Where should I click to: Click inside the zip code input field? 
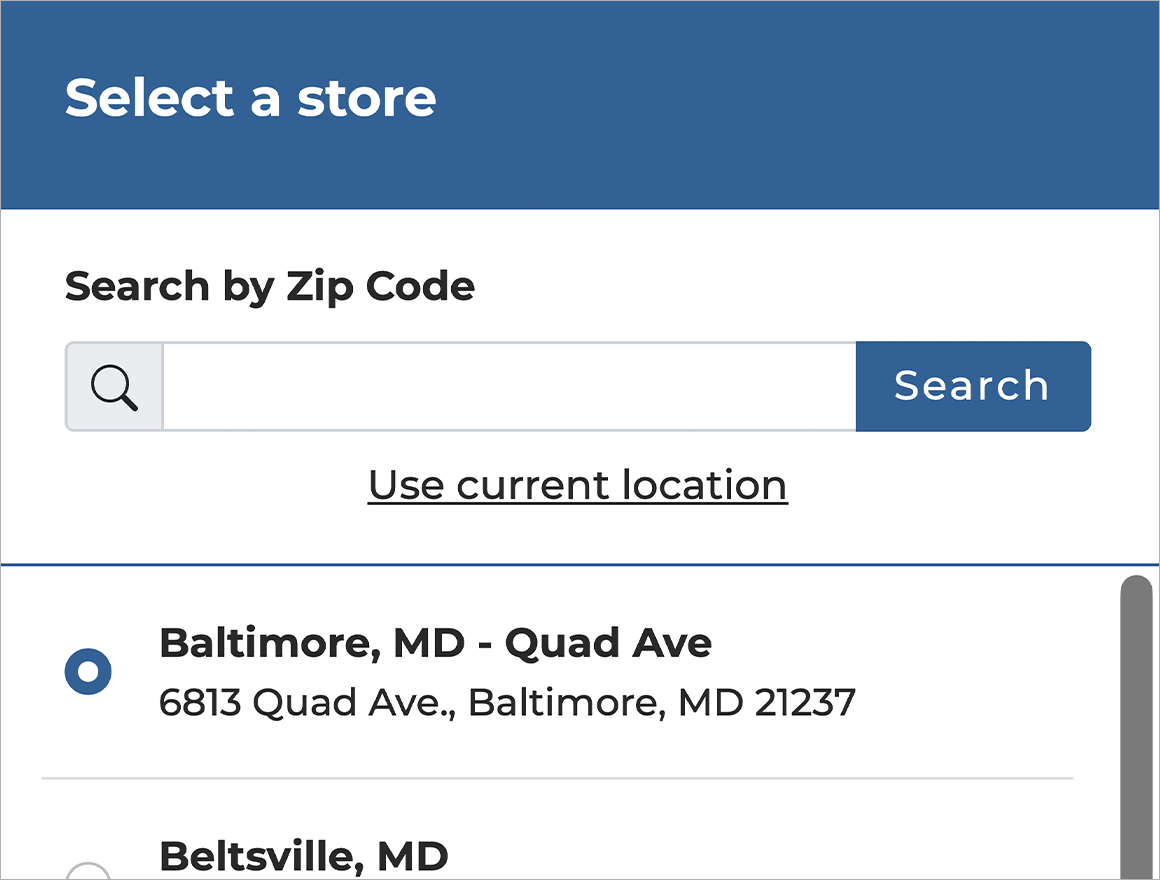tap(500, 386)
